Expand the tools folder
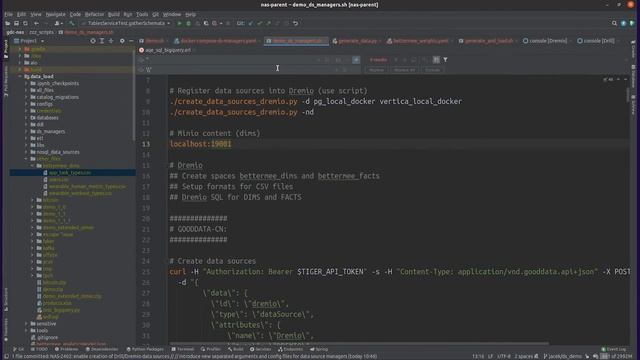The height and width of the screenshot is (360, 640). tap(27, 331)
